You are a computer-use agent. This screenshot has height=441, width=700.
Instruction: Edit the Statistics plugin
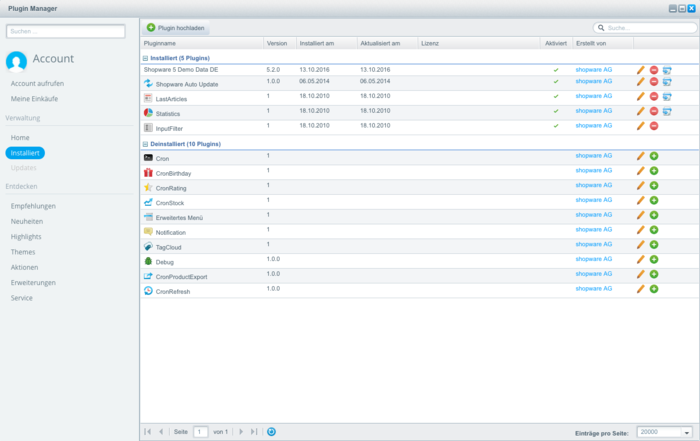641,111
